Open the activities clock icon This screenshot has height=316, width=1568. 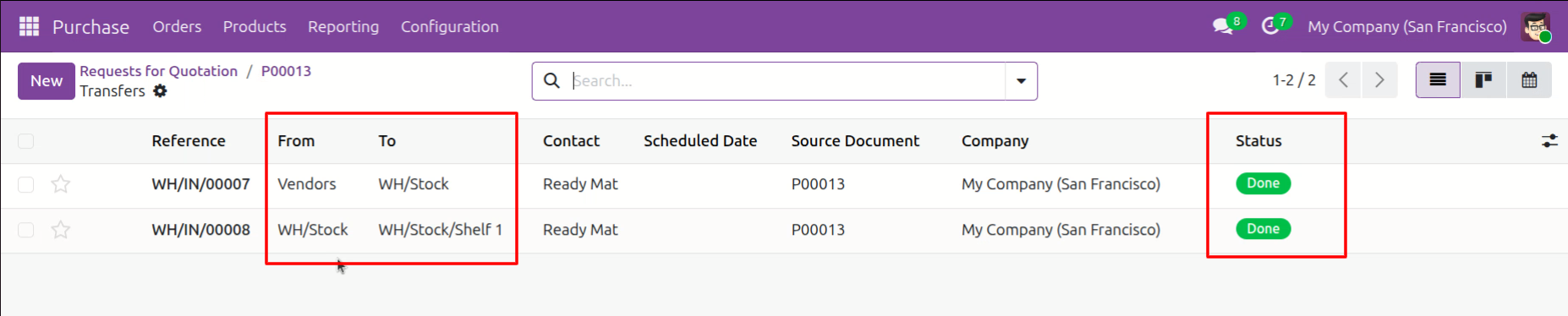point(1270,27)
